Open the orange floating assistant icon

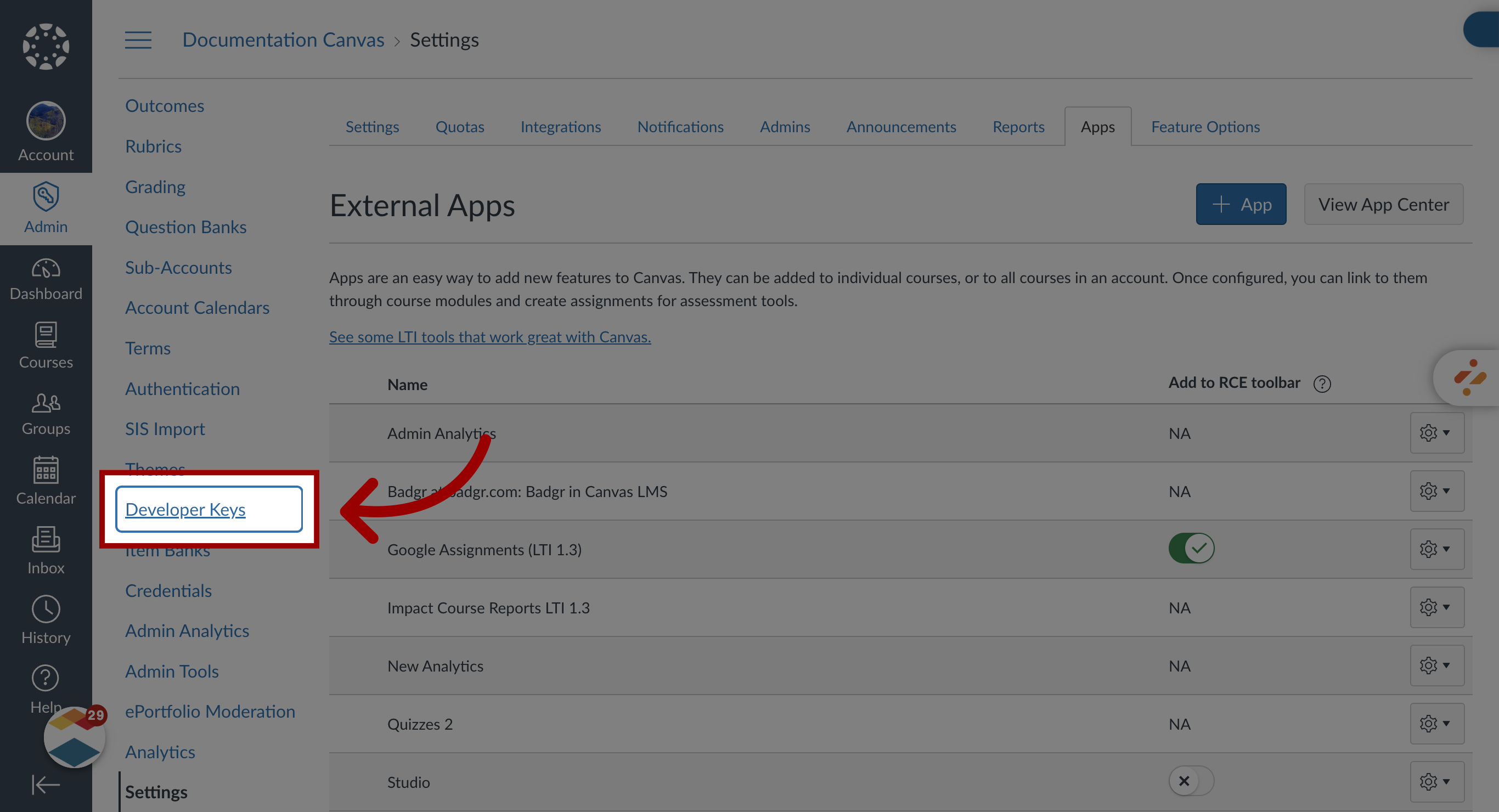pos(1469,378)
